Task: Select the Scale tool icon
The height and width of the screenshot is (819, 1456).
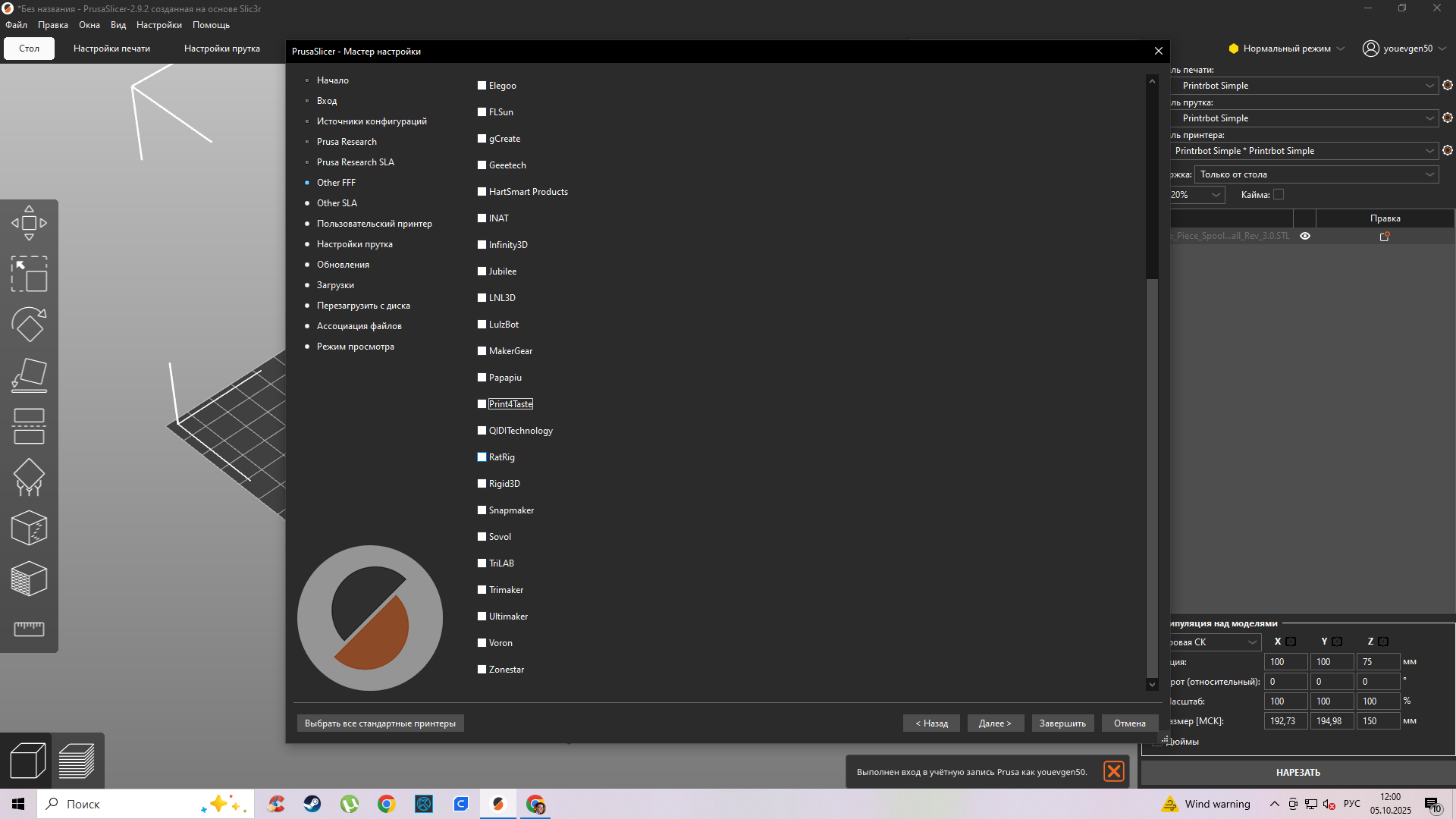Action: (x=29, y=274)
